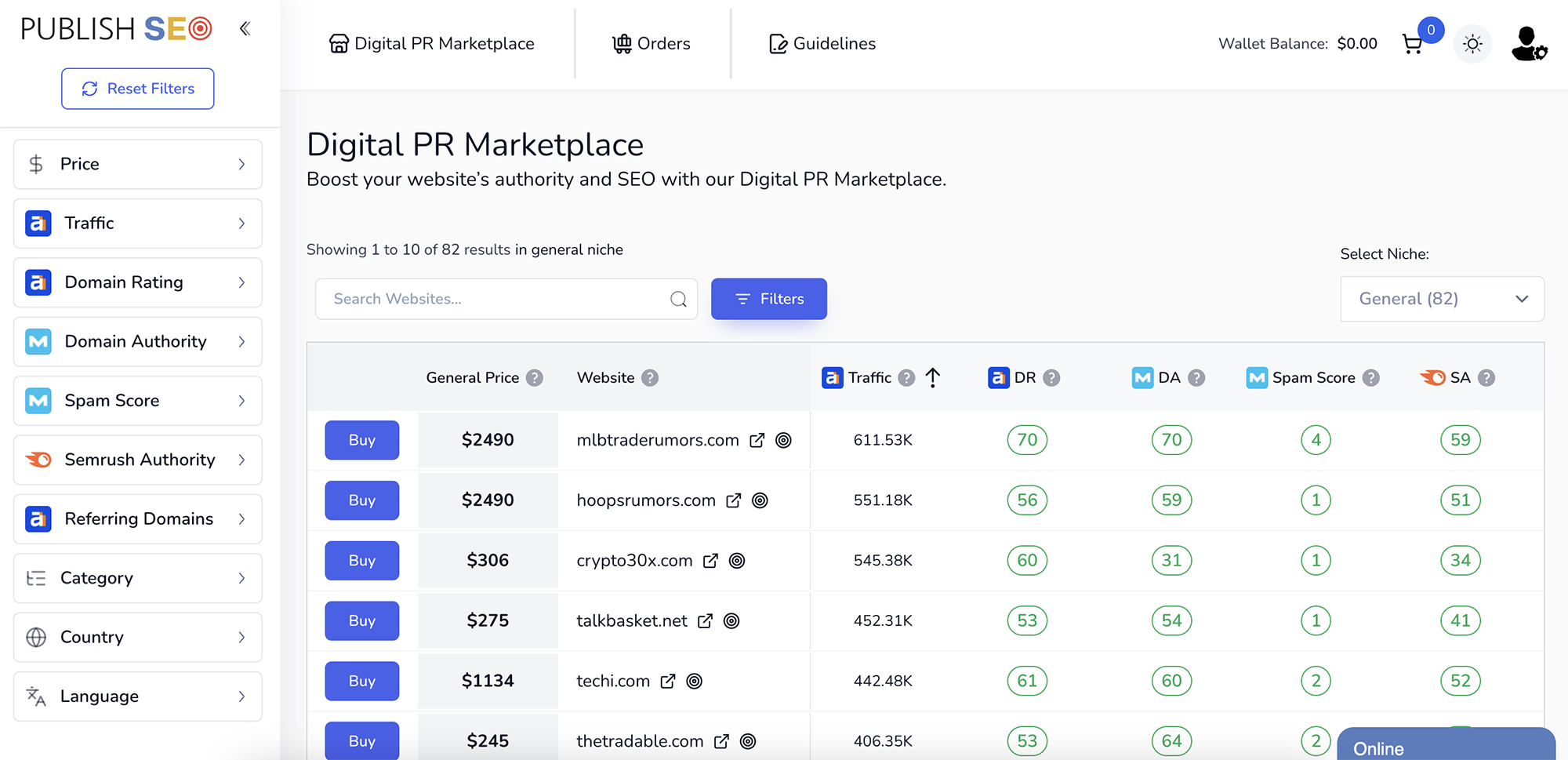Go to the Orders tab
The width and height of the screenshot is (1568, 760).
tap(652, 44)
